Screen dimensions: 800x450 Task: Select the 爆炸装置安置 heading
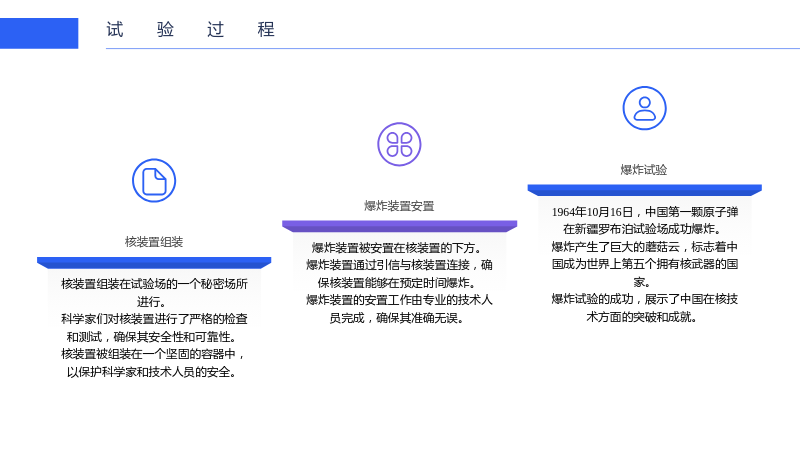point(399,206)
